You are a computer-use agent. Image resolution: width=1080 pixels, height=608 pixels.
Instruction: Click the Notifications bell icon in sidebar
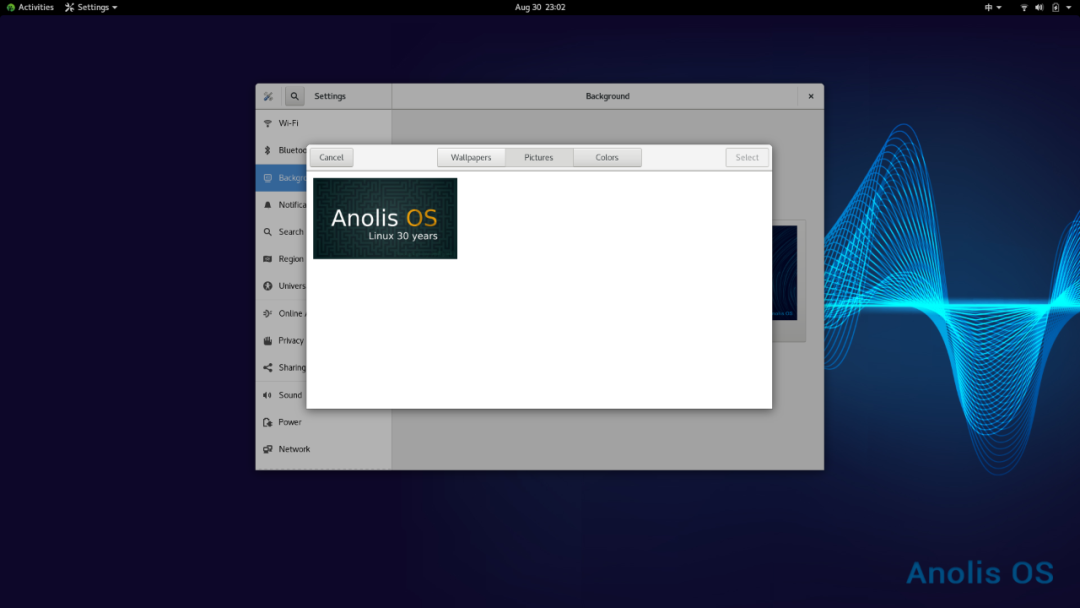(268, 205)
